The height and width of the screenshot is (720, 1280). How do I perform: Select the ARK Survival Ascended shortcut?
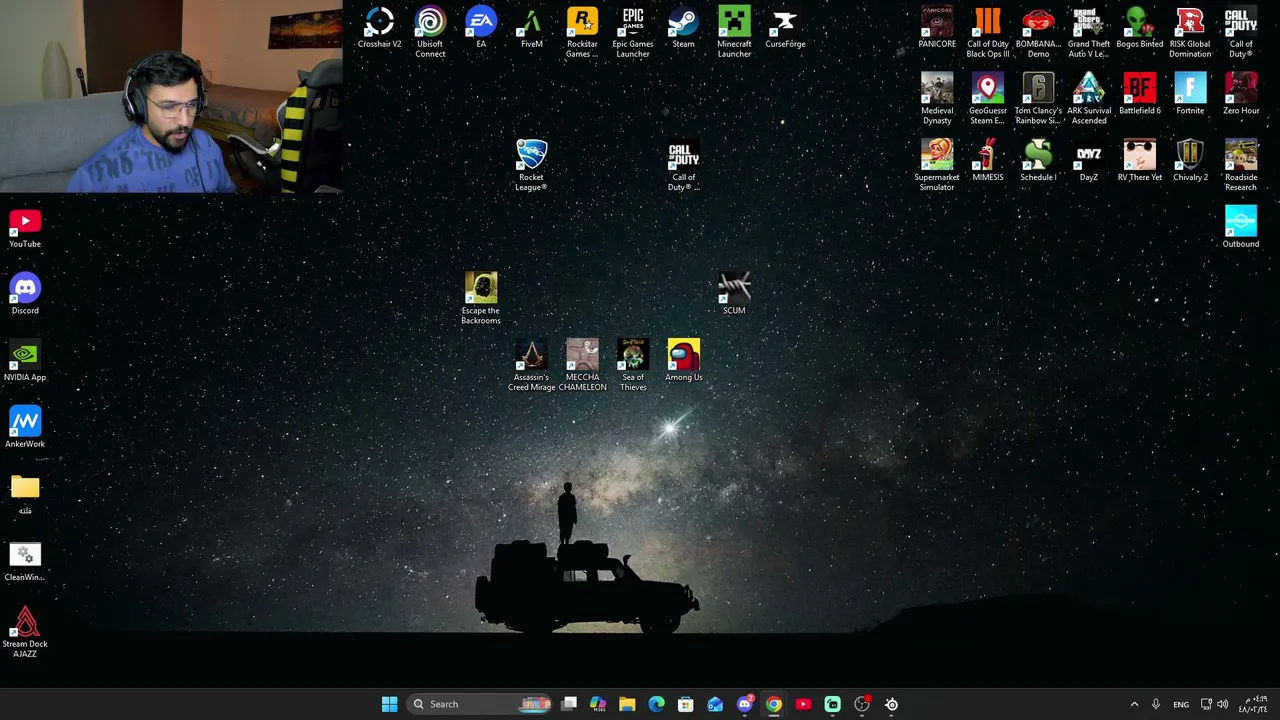(1089, 99)
